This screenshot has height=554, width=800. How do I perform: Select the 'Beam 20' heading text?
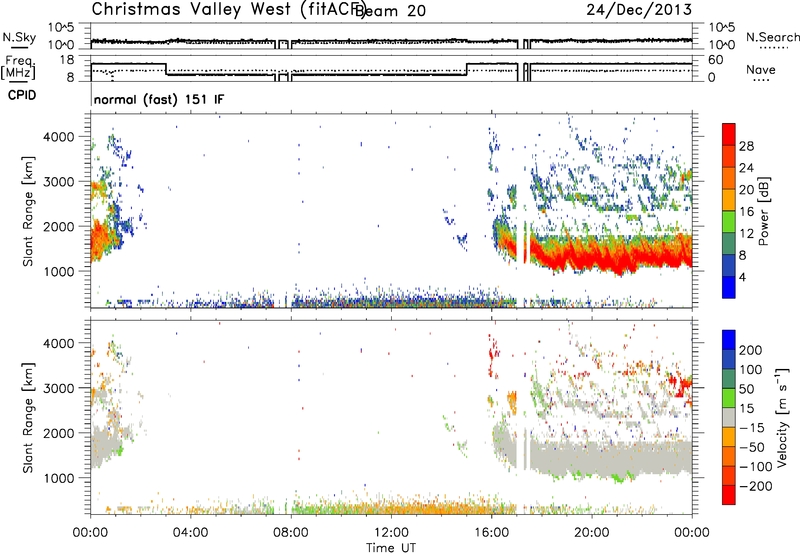click(x=390, y=11)
